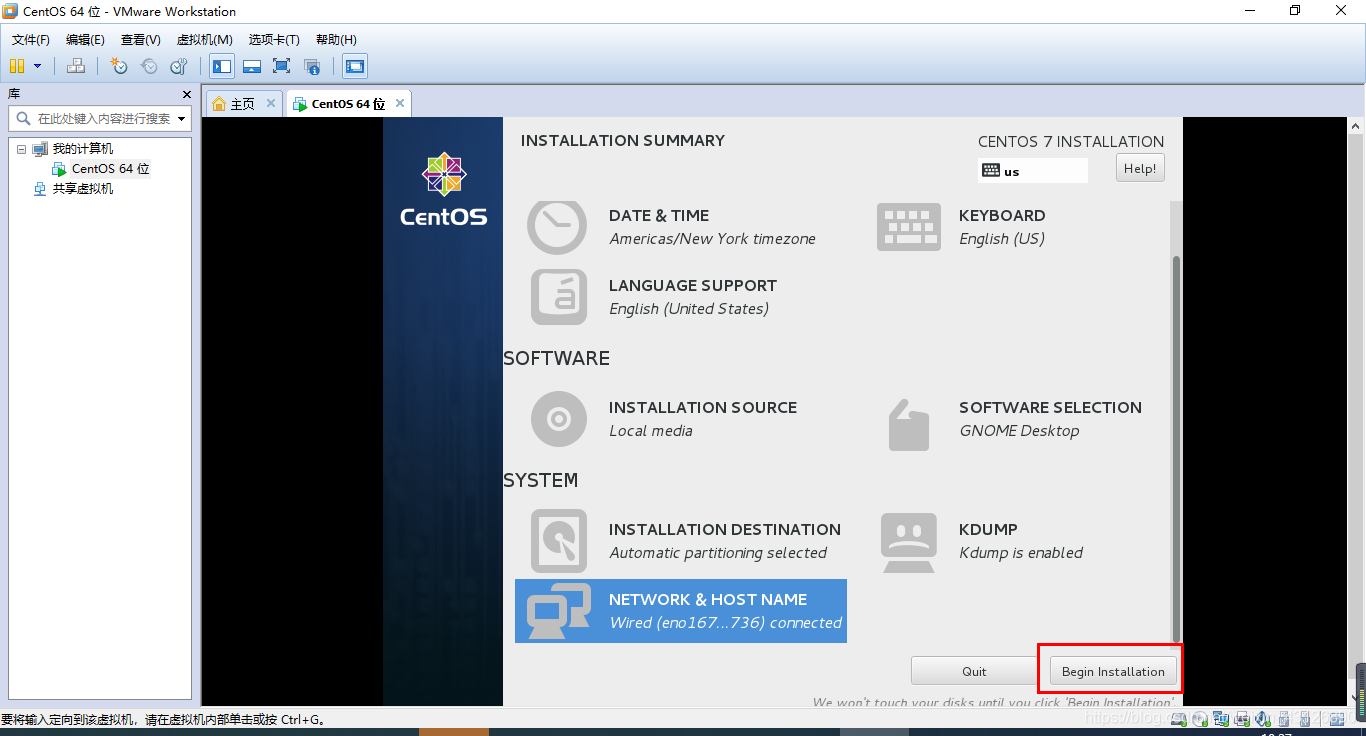Click the Unity mode toolbar icon
The width and height of the screenshot is (1366, 736).
(312, 66)
